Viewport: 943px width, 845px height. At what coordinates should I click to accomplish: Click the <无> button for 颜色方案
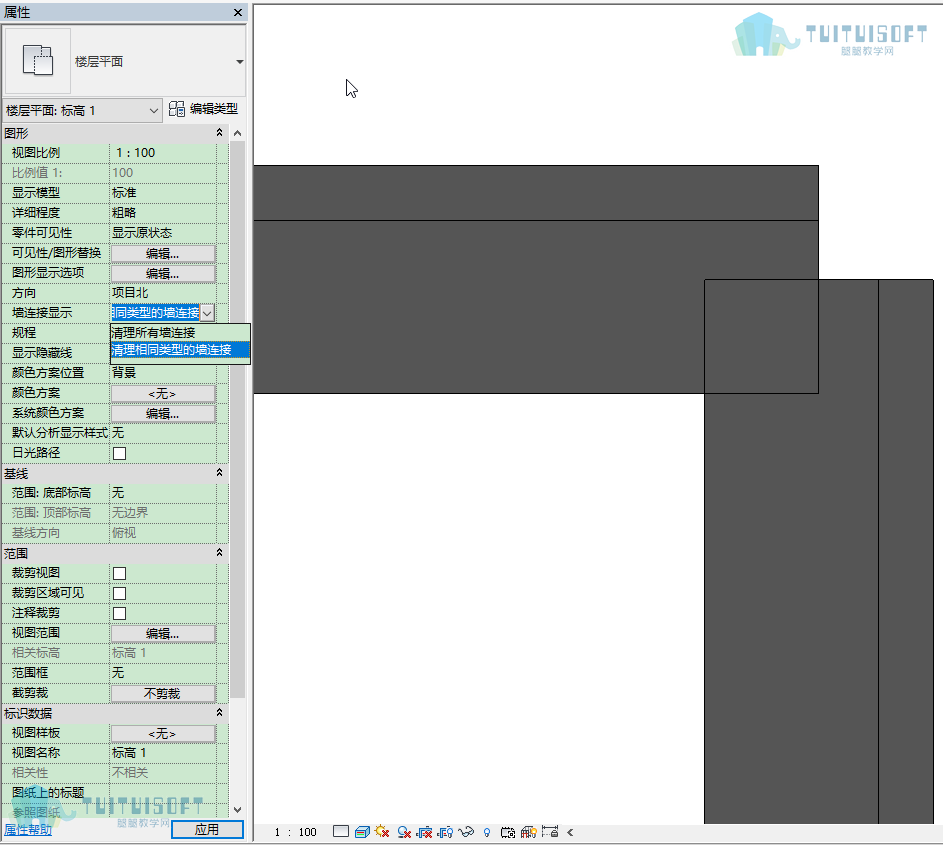(163, 393)
